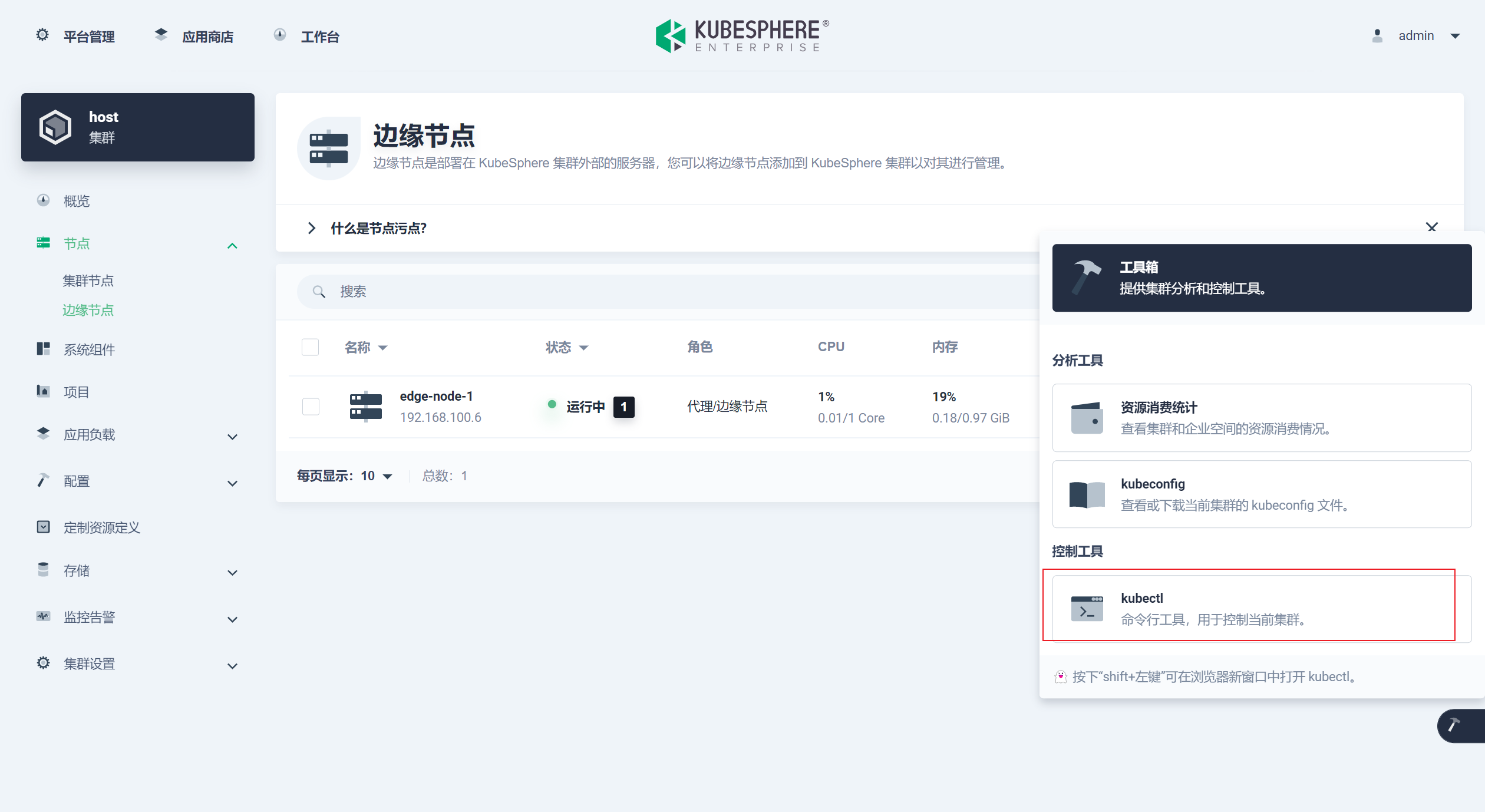Viewport: 1485px width, 812px height.
Task: Open the edge-node-1 node link
Action: (436, 397)
